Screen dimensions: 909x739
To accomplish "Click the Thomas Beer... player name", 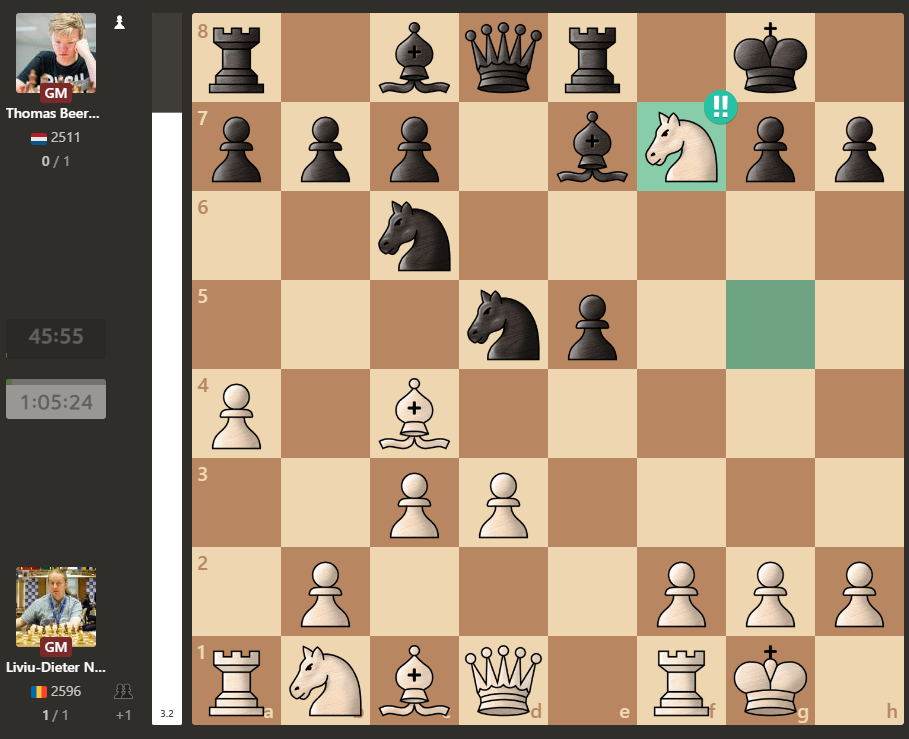I will 56,114.
